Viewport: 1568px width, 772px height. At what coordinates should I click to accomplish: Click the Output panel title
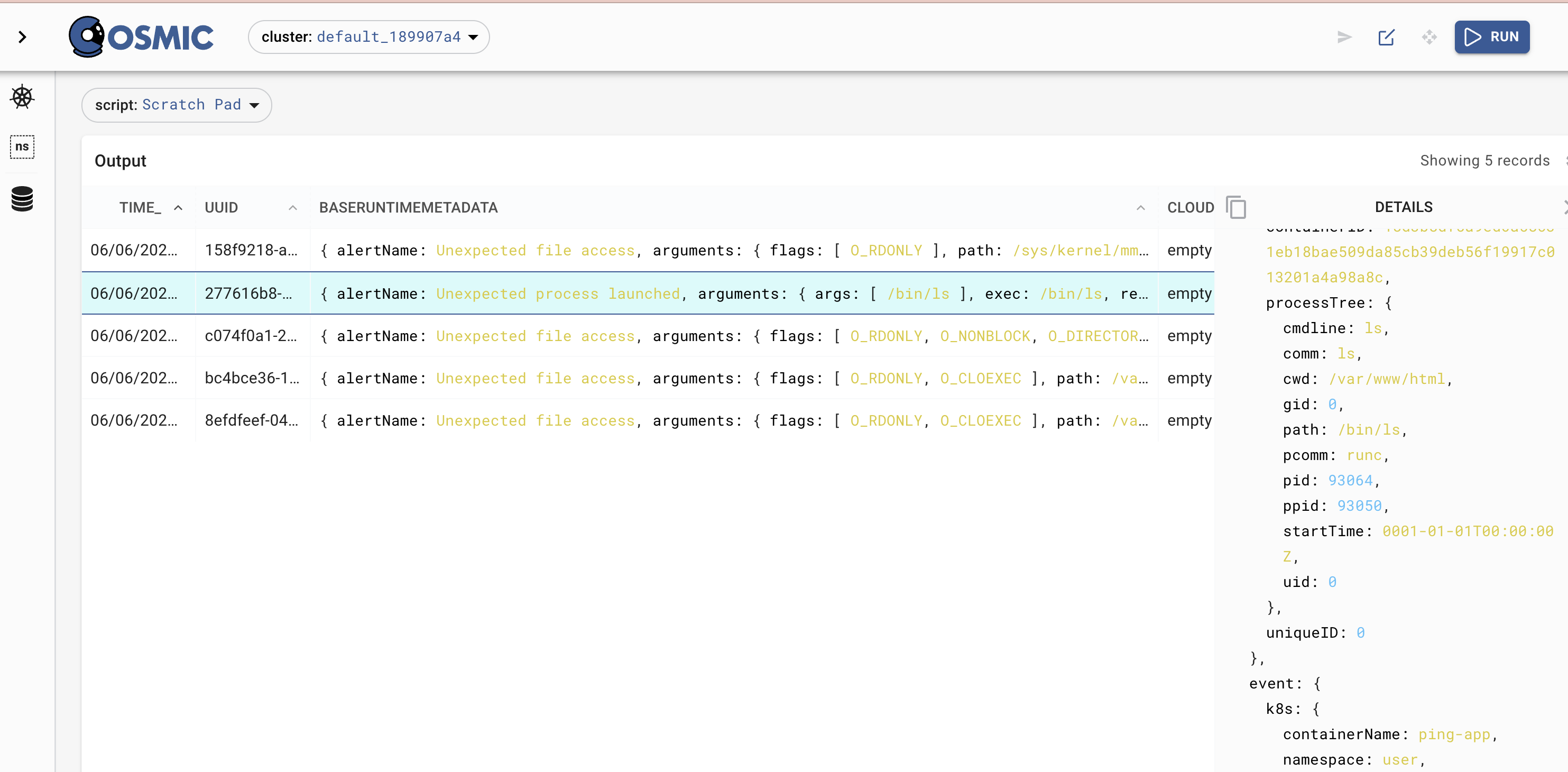click(121, 161)
